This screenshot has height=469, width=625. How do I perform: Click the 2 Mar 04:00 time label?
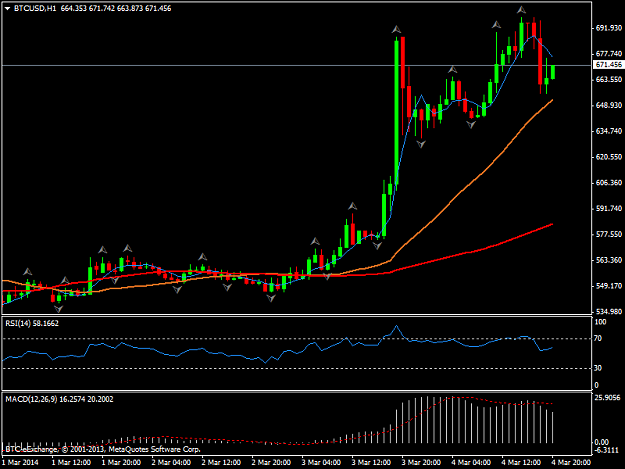(171, 462)
